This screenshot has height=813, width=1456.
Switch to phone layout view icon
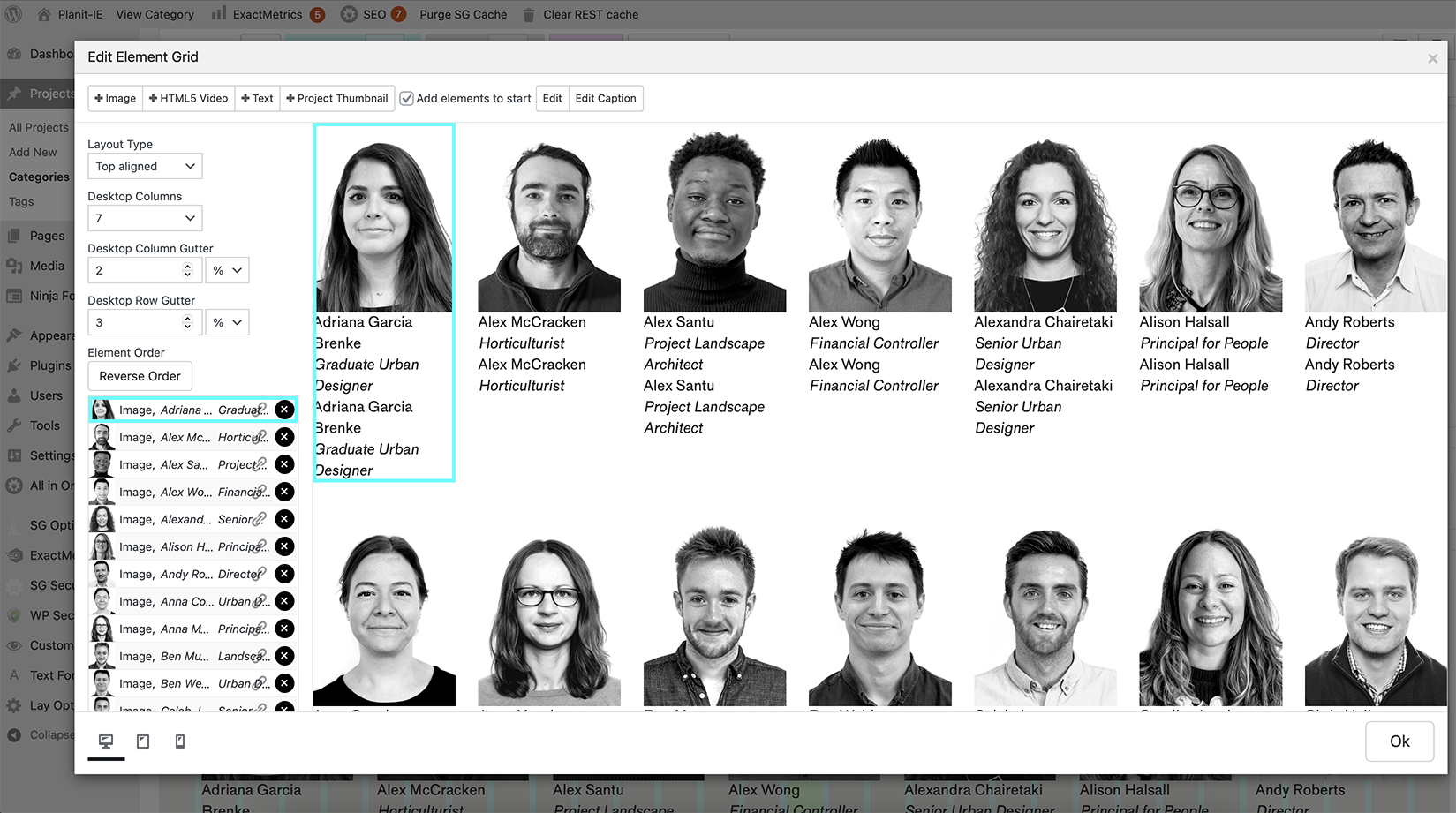point(180,741)
